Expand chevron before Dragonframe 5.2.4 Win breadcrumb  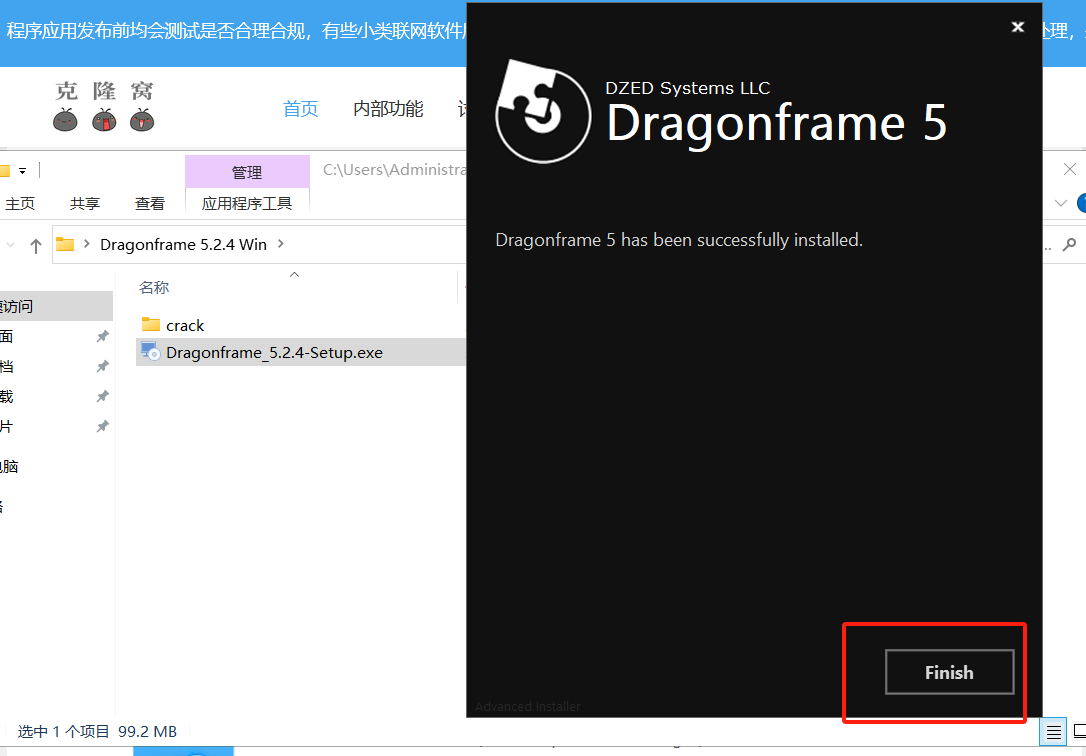coord(87,244)
